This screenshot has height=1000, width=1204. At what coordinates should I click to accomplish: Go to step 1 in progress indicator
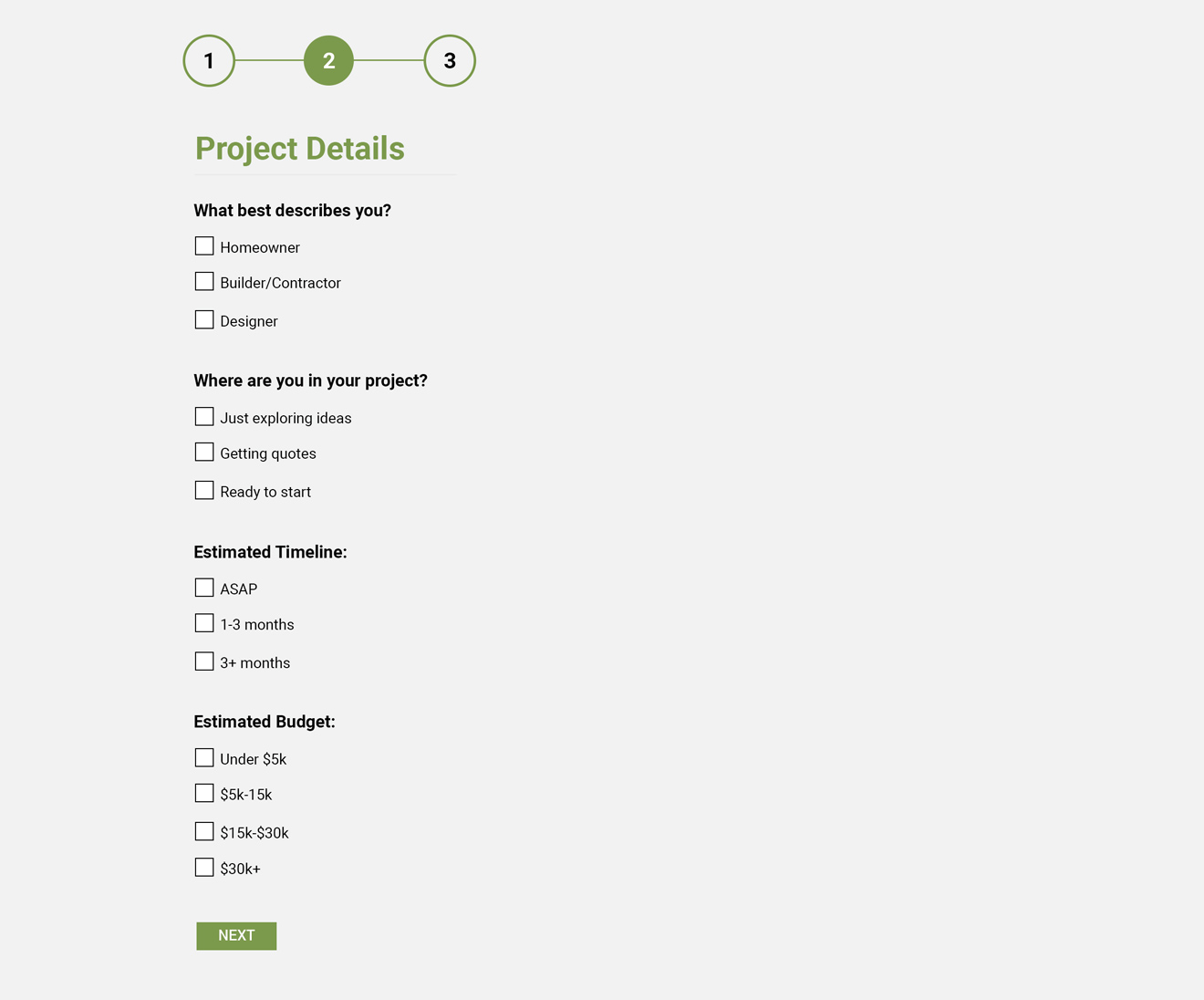pos(209,61)
